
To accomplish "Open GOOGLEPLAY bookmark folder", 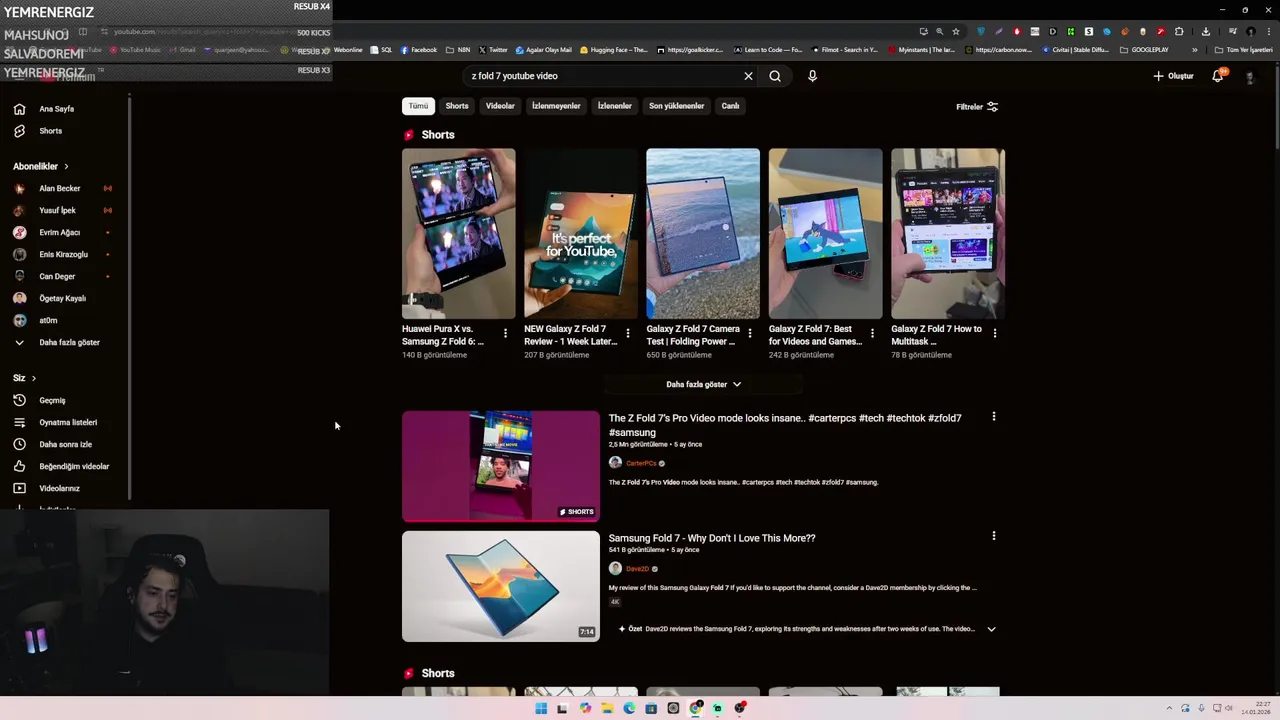I will pyautogui.click(x=1144, y=50).
